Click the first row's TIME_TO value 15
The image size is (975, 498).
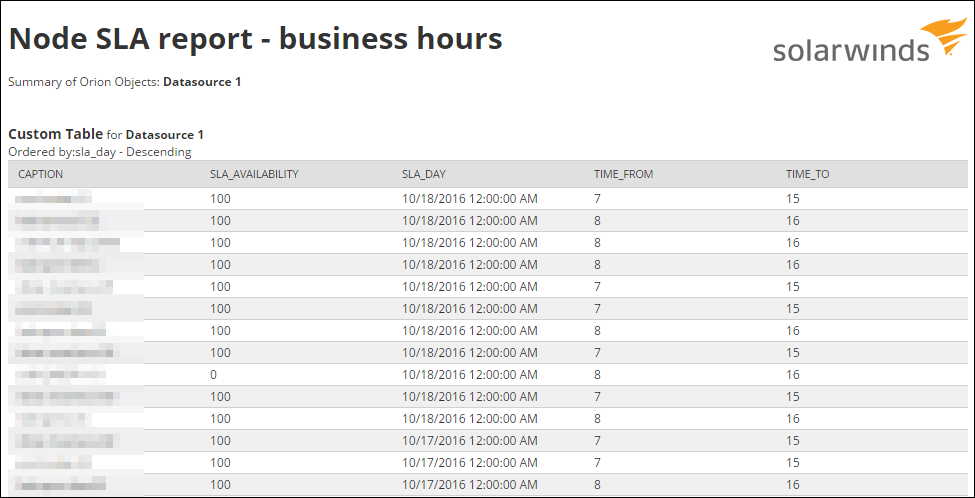click(792, 199)
